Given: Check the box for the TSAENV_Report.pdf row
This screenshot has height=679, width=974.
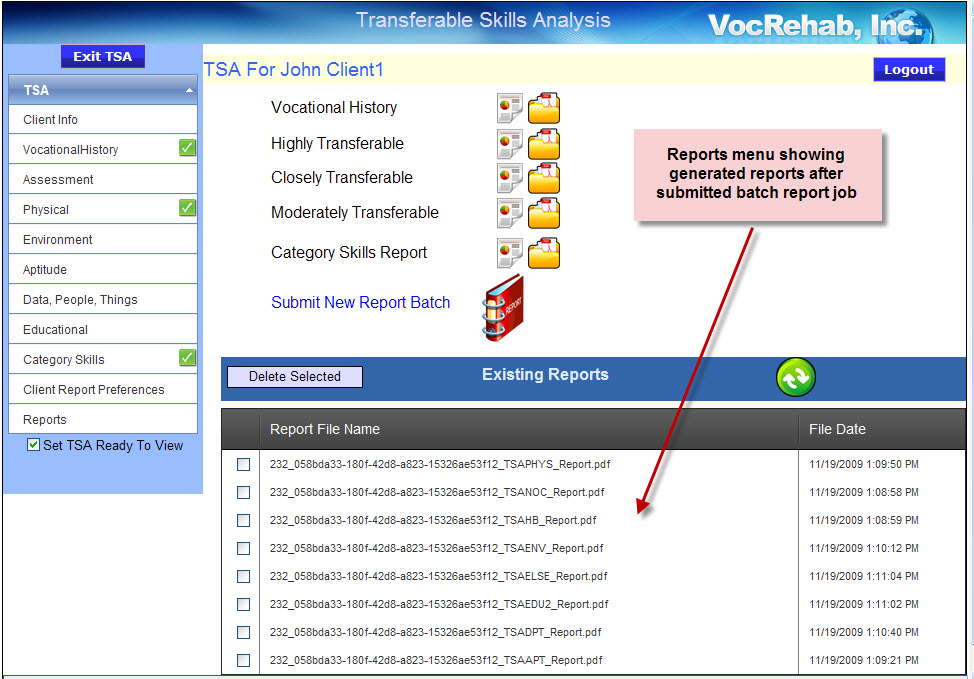Looking at the screenshot, I should click(244, 548).
